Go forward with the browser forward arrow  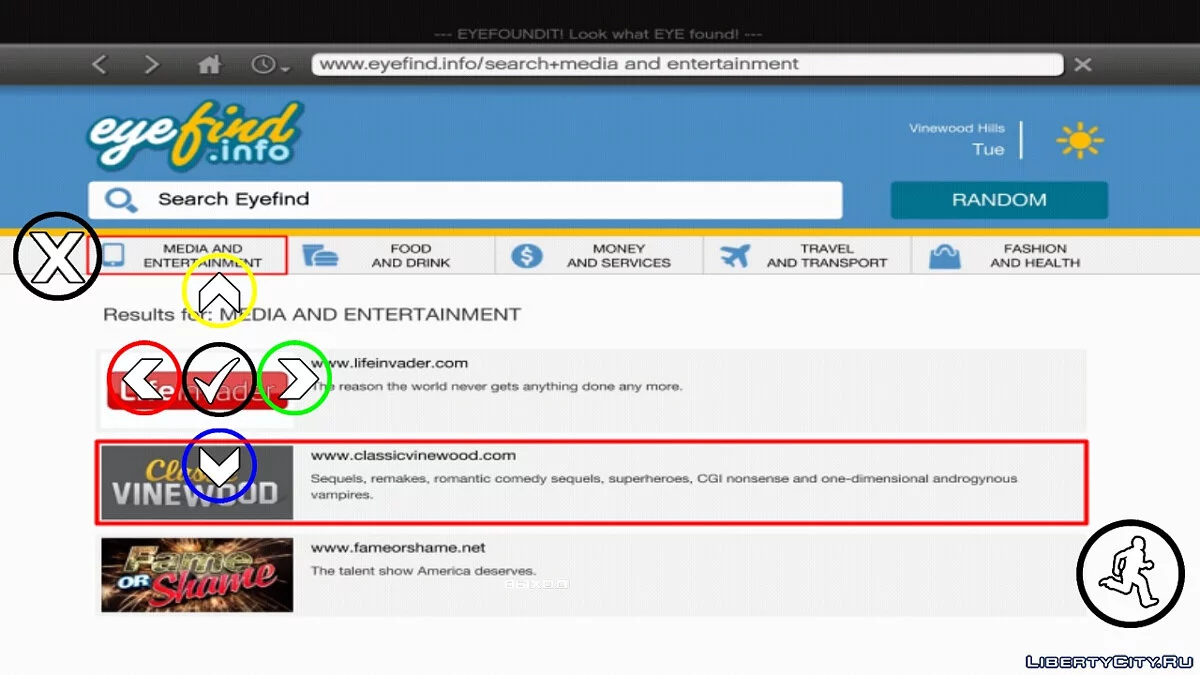point(151,65)
